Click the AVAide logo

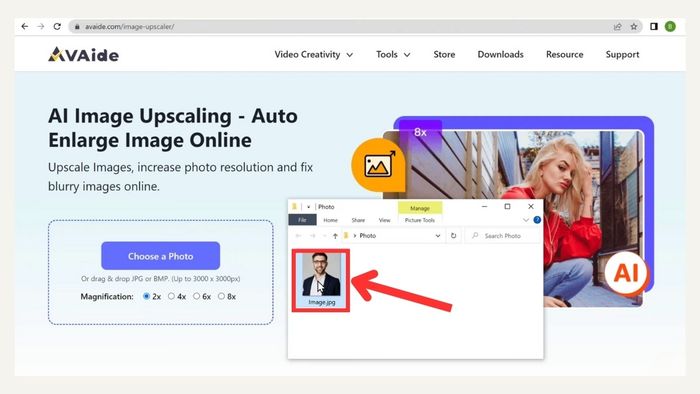pyautogui.click(x=83, y=54)
